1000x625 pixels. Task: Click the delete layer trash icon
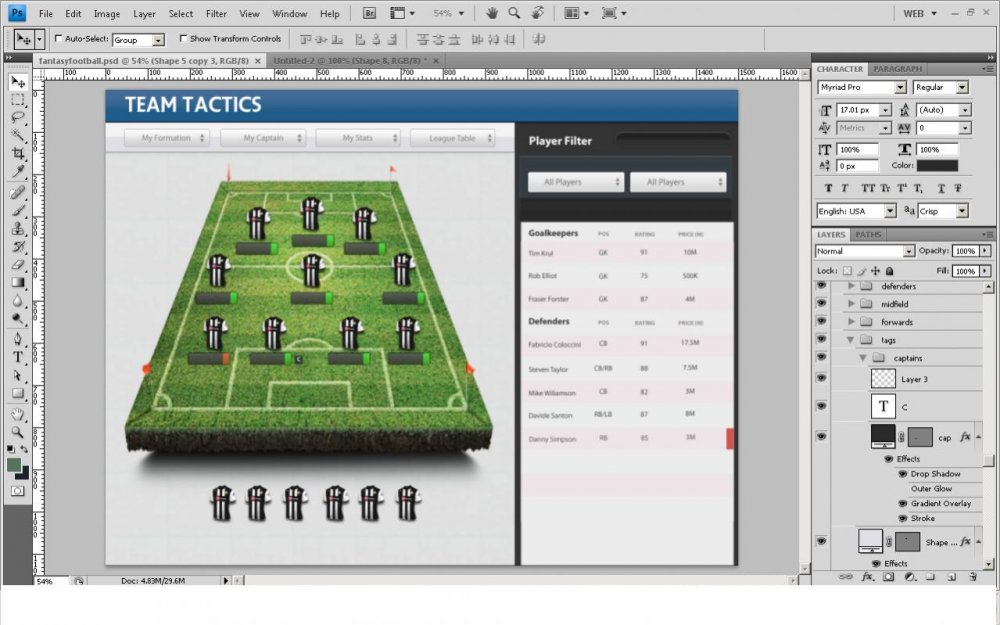(x=972, y=577)
